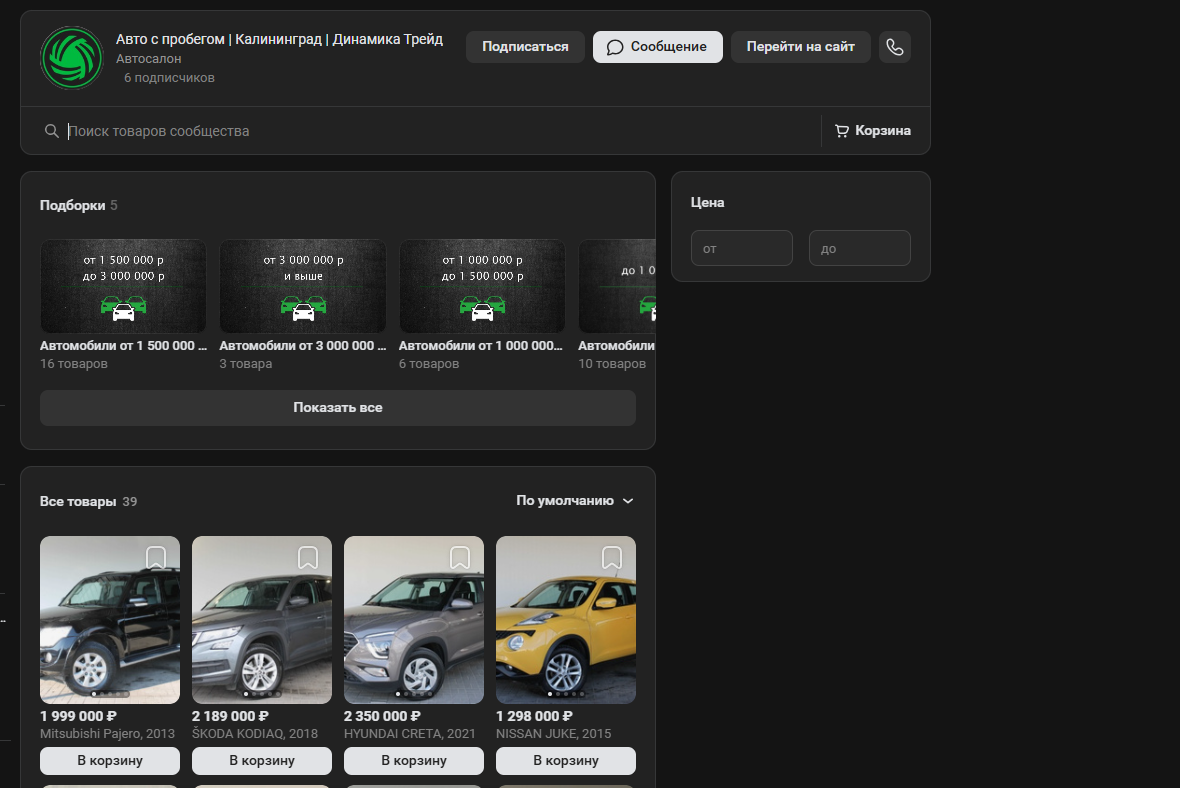Click the 'Подборки' section heading

72,205
